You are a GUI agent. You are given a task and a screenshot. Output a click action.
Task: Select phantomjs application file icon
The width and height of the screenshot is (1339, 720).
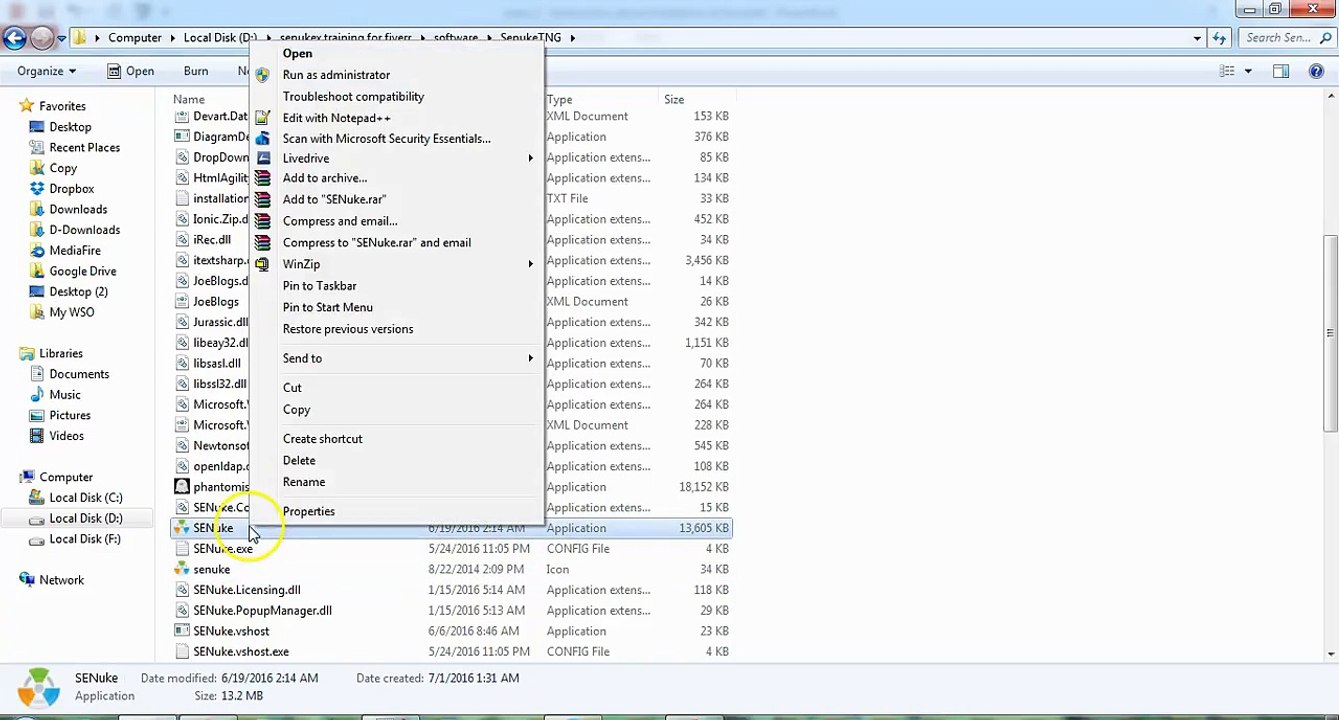click(182, 487)
